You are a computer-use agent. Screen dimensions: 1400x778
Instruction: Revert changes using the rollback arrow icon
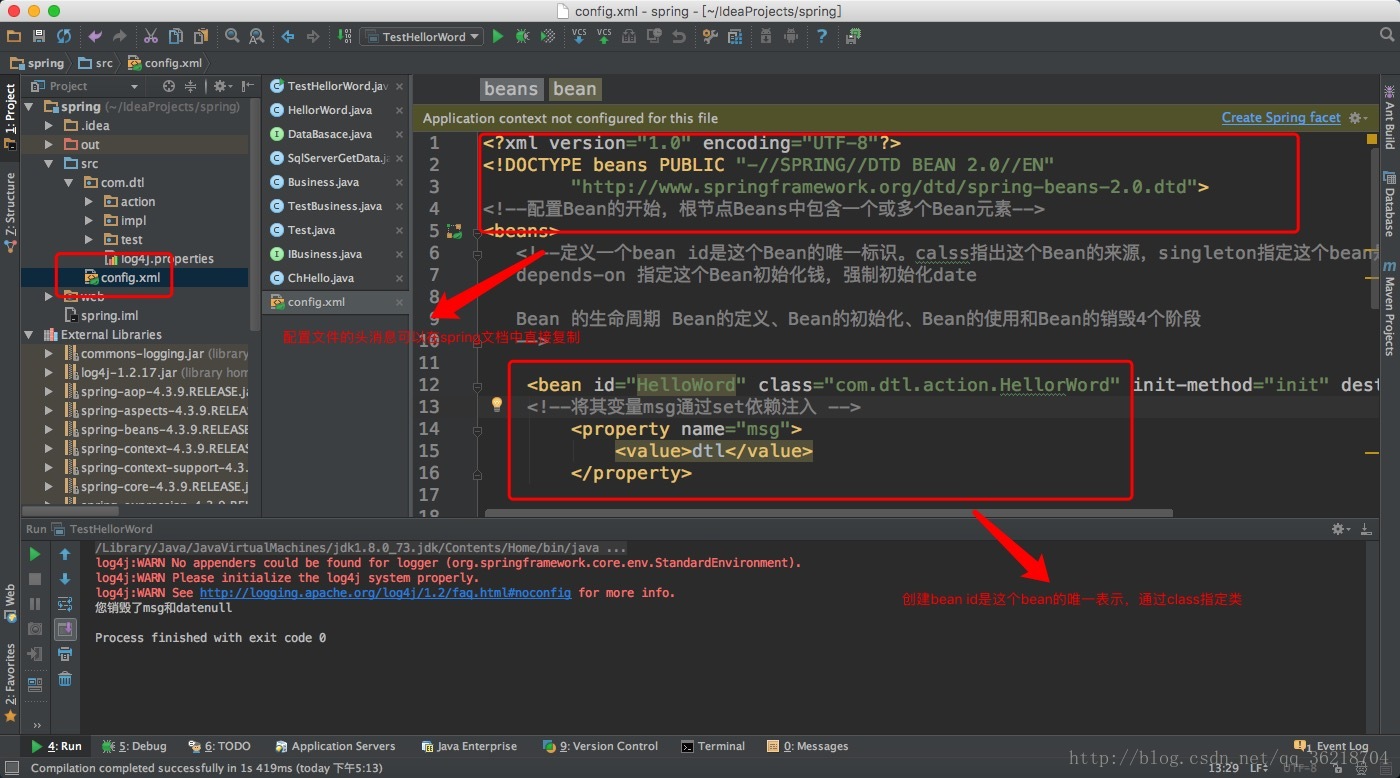pyautogui.click(x=679, y=36)
